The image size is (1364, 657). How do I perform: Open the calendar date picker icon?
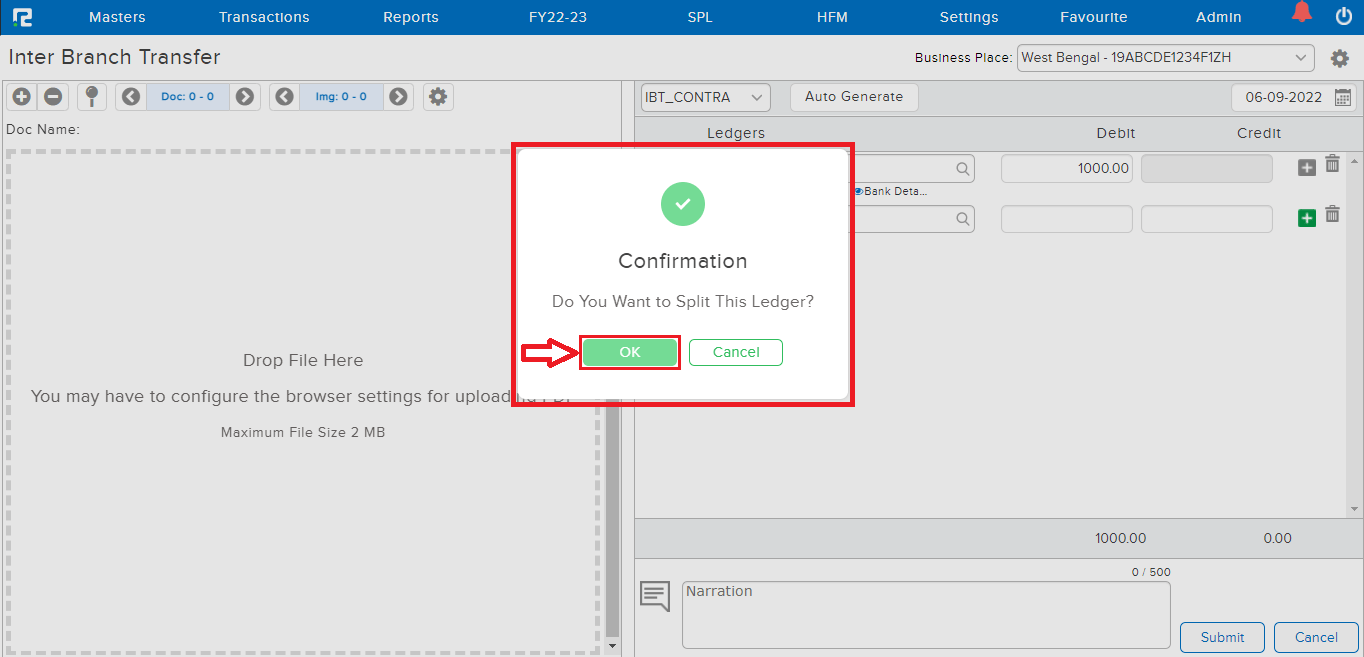pyautogui.click(x=1343, y=98)
